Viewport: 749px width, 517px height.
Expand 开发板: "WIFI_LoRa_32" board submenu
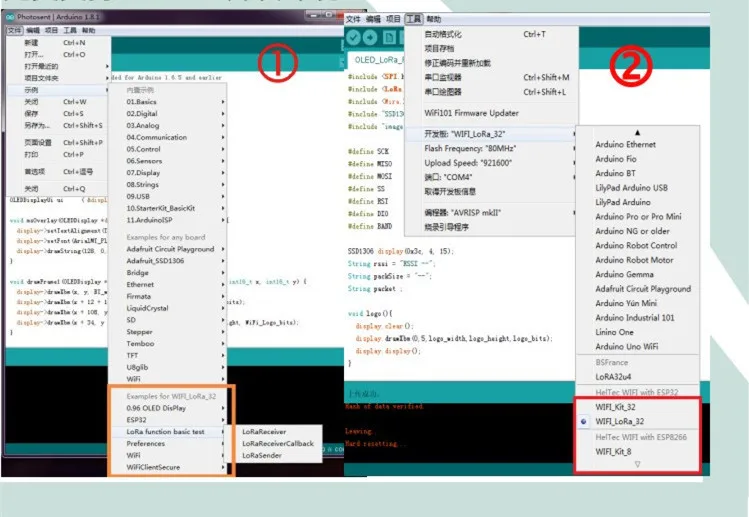point(491,134)
